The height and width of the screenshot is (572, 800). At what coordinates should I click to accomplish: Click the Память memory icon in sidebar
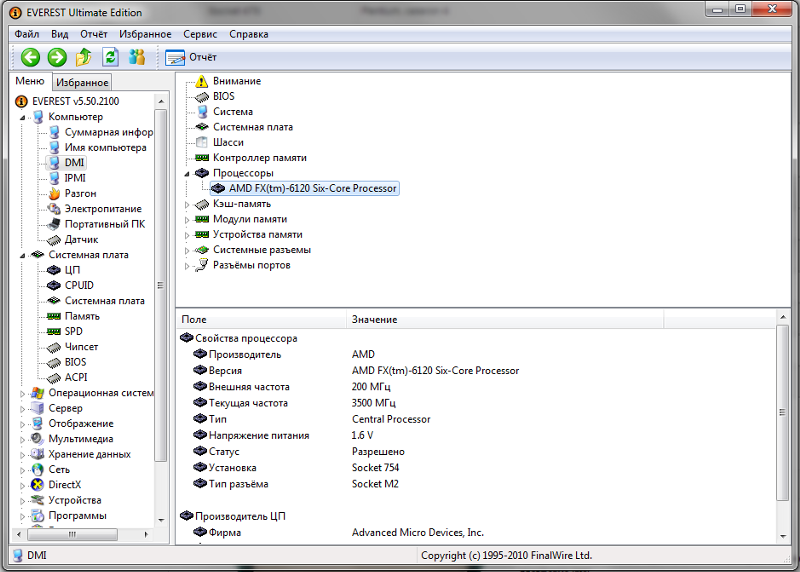point(54,316)
